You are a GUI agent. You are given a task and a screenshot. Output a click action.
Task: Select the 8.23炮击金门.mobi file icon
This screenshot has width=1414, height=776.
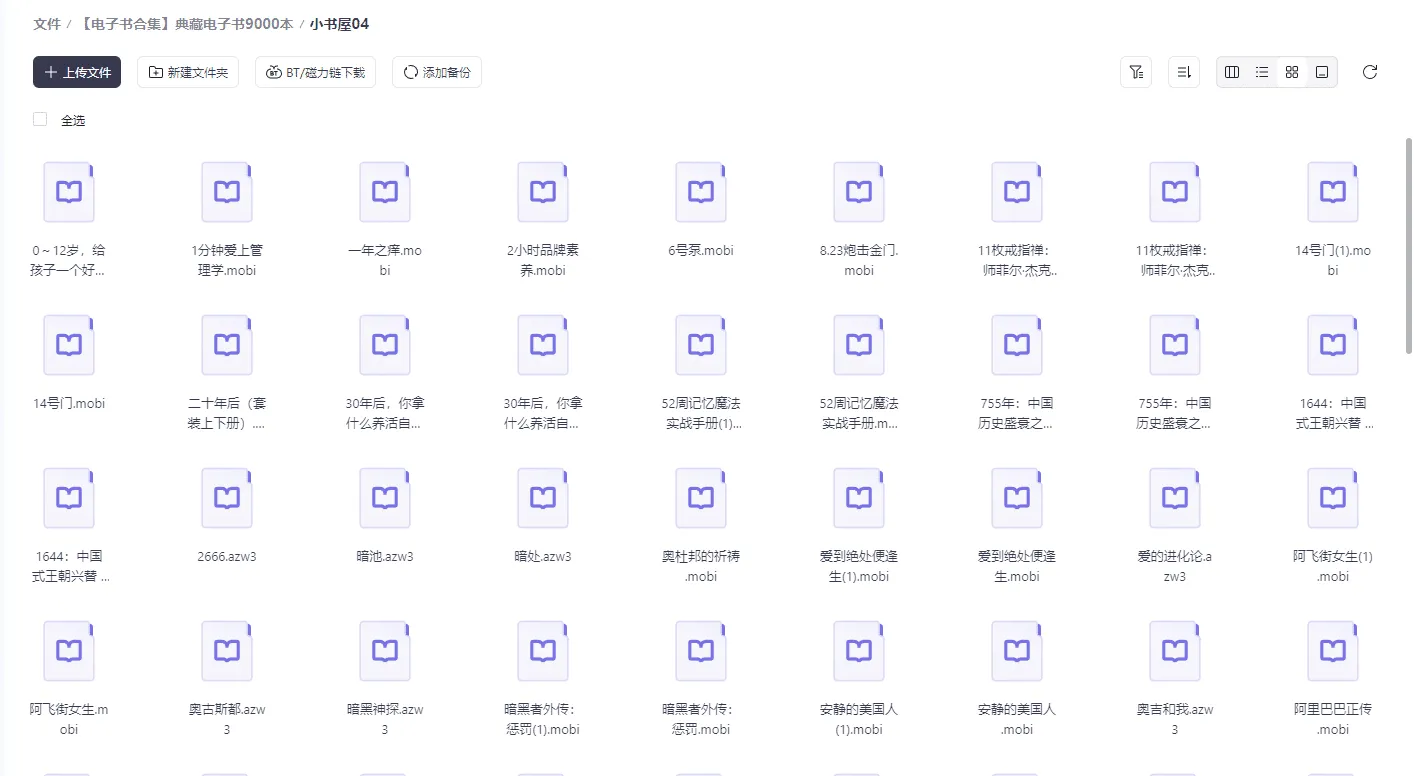click(859, 192)
